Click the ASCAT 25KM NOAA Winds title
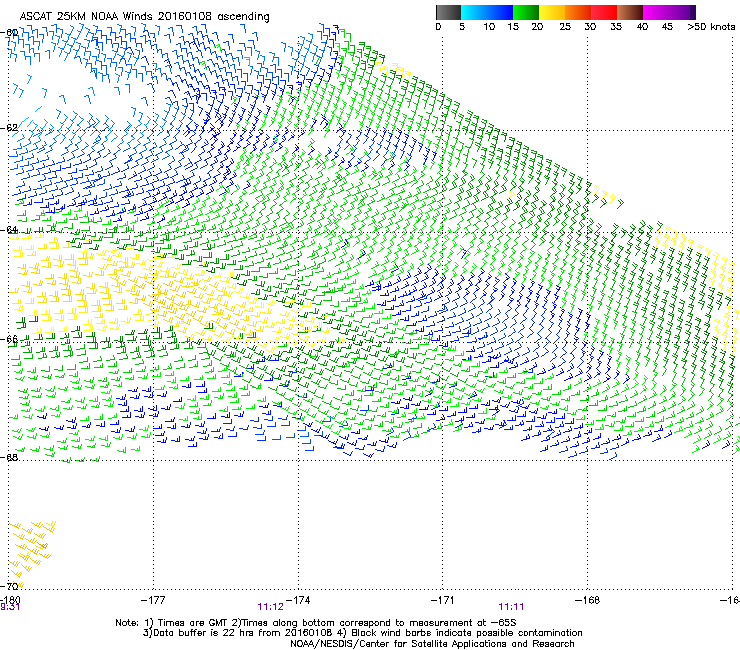This screenshot has width=740, height=650. (x=144, y=16)
